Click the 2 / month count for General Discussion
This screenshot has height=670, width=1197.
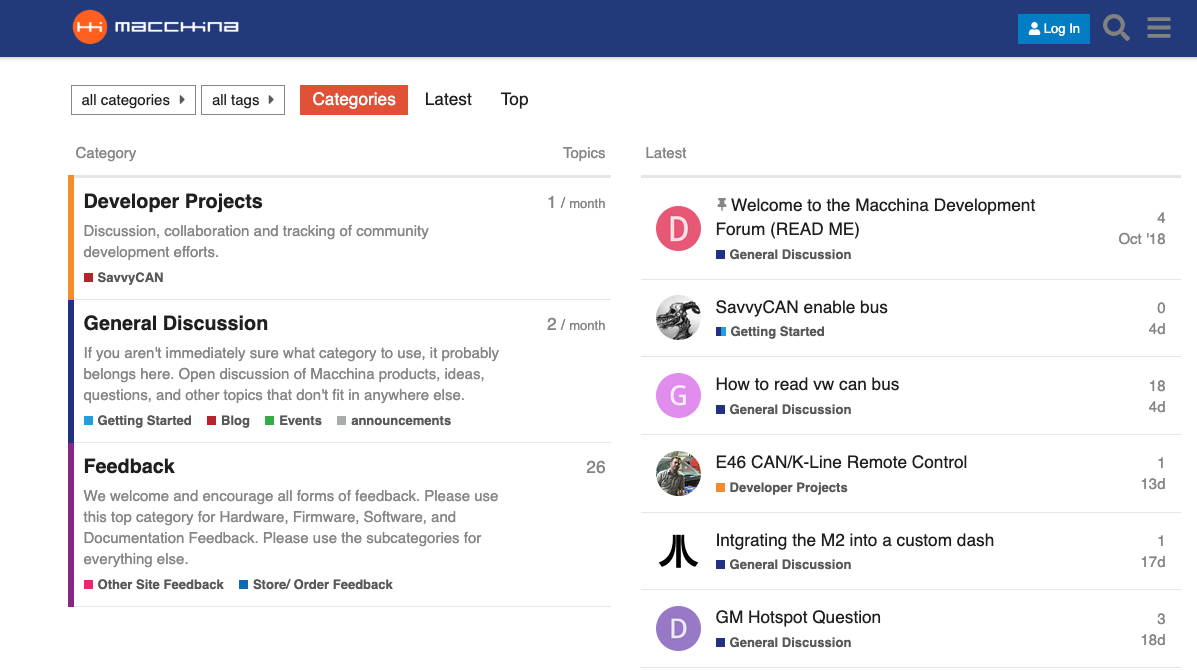tap(576, 325)
